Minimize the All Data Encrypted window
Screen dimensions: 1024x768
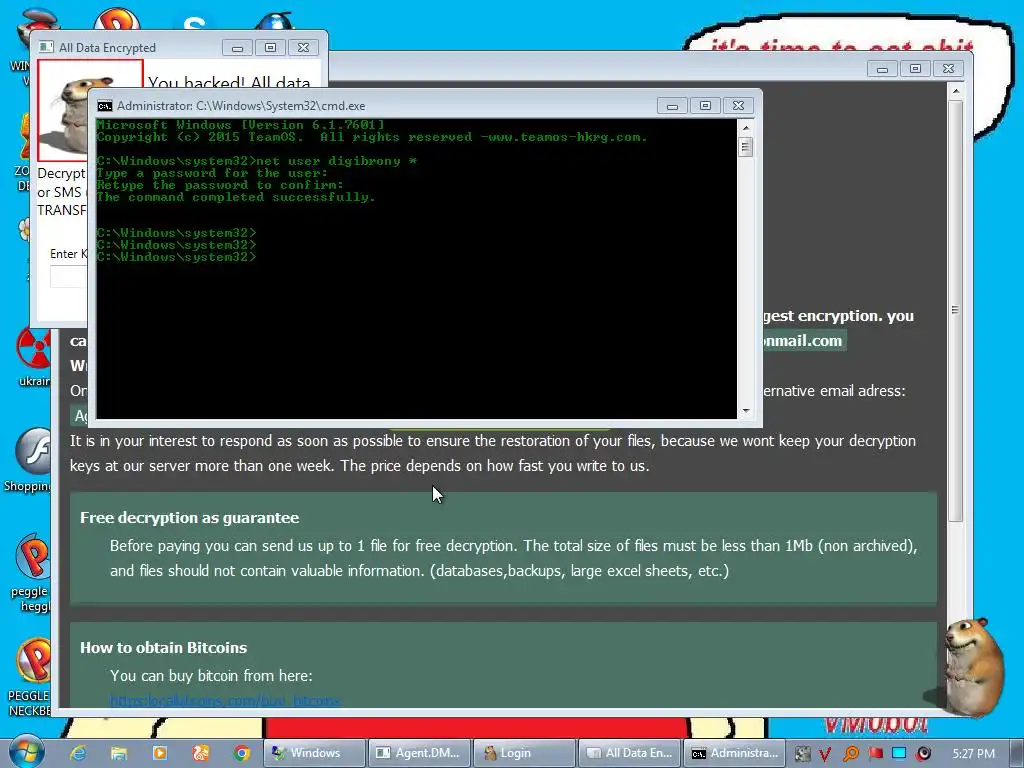pos(237,48)
